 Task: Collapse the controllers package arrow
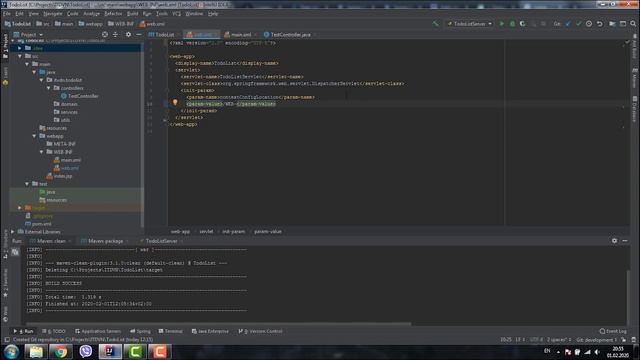(49, 88)
